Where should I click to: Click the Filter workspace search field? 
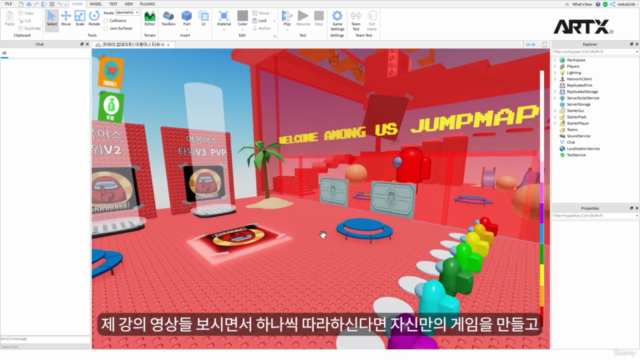pyautogui.click(x=595, y=52)
